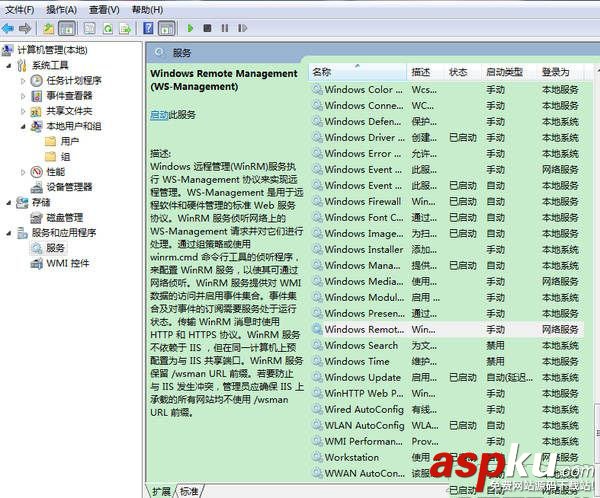This screenshot has width=600, height=498.
Task: Open Properties toolbar icon
Action: [x=90, y=28]
